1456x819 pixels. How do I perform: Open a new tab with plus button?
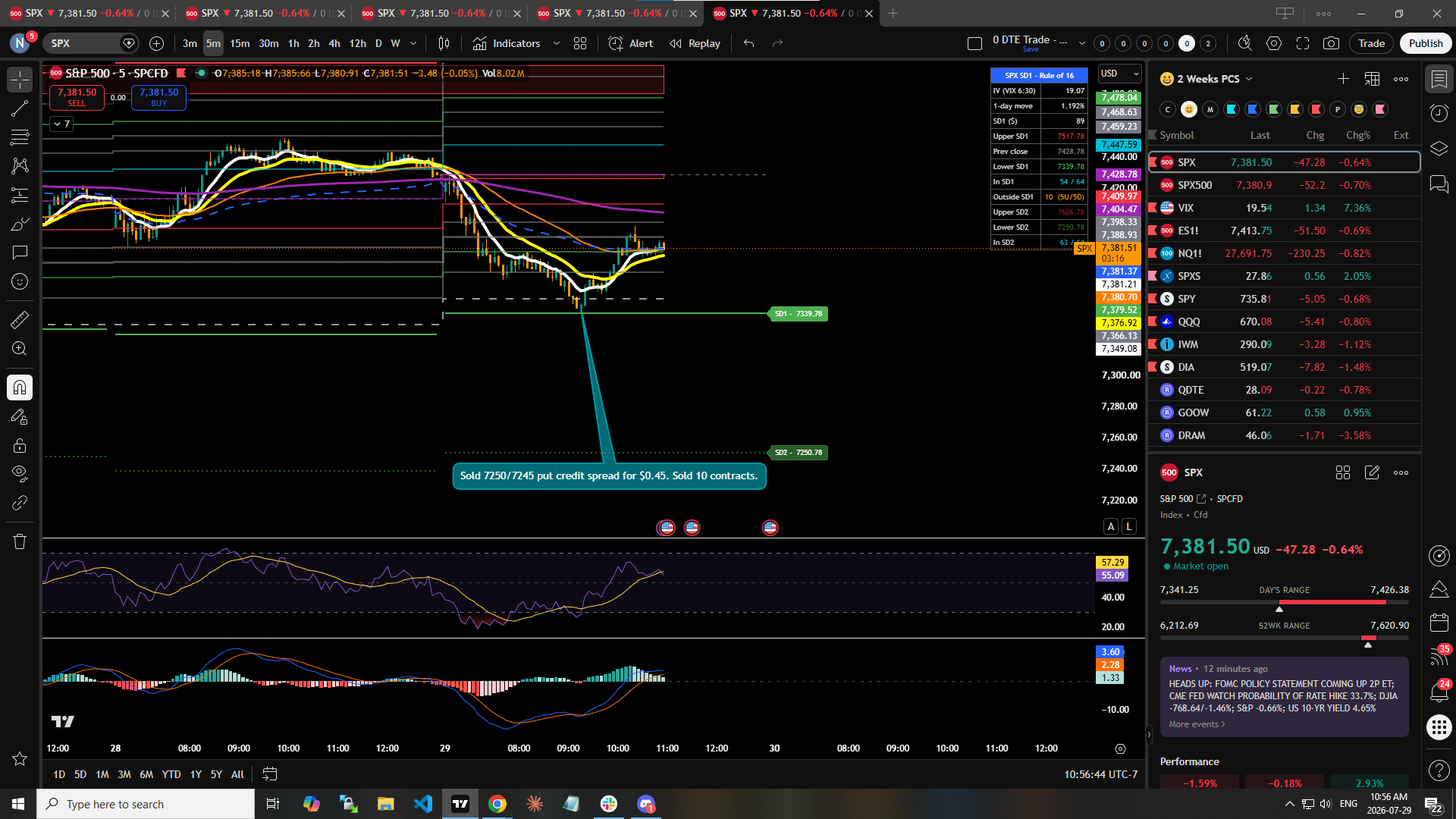[x=893, y=13]
